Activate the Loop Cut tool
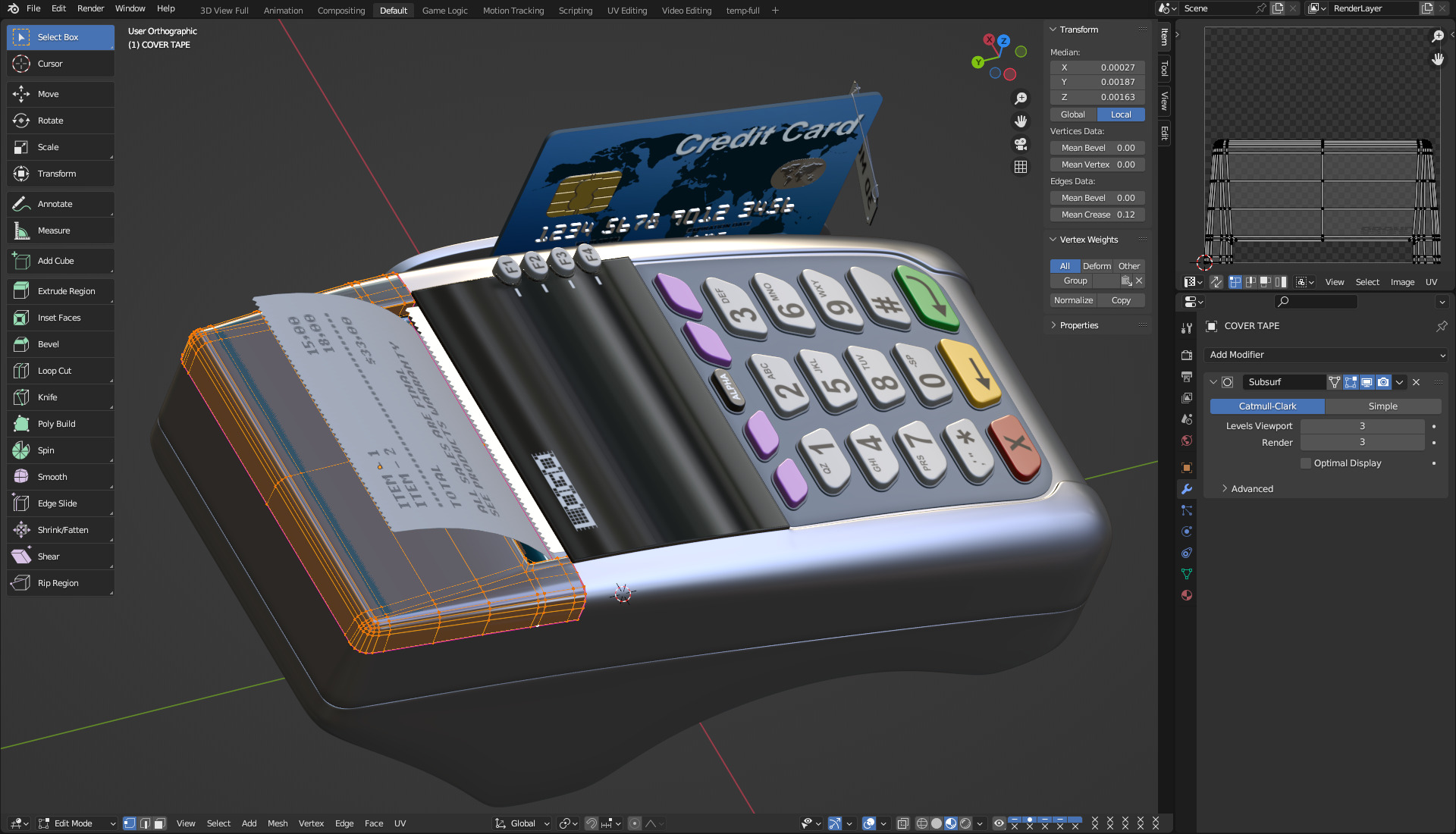This screenshot has height=834, width=1456. 61,371
